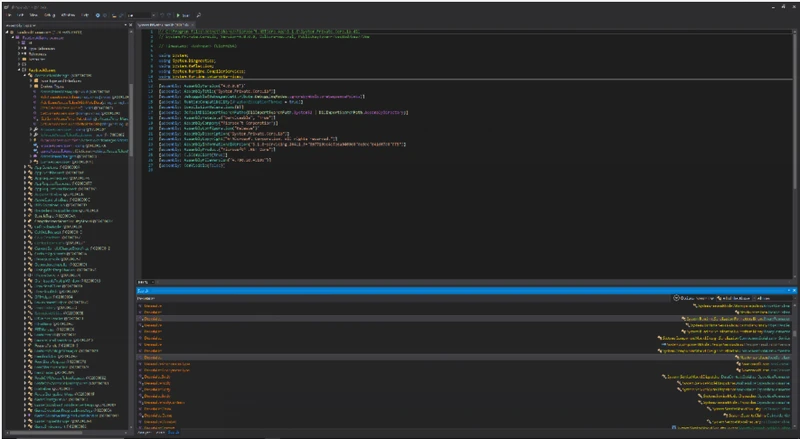Click the 'using System;' line in editor
This screenshot has width=800, height=439.
click(x=173, y=56)
